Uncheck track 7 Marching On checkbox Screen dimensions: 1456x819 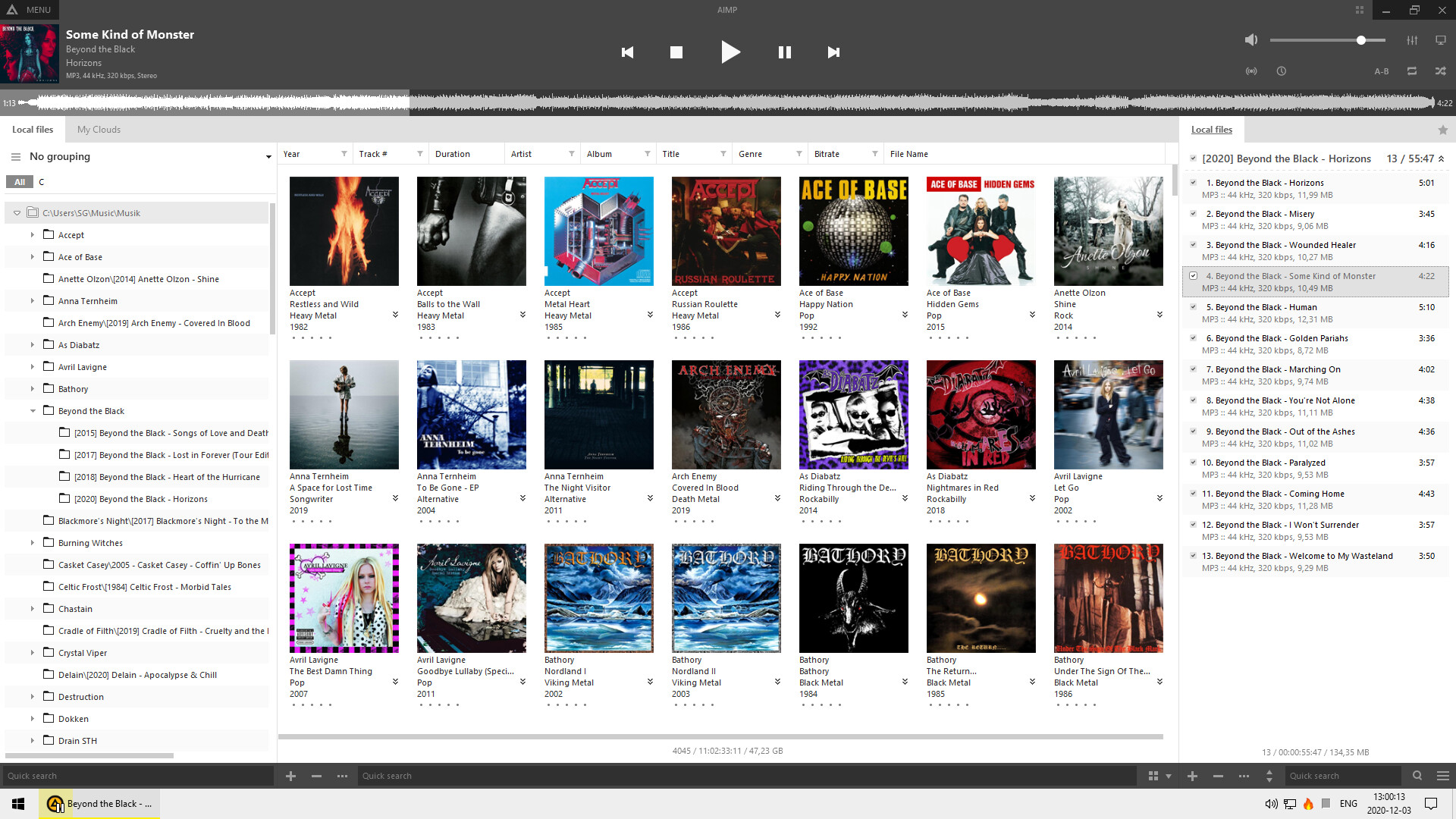[x=1194, y=369]
